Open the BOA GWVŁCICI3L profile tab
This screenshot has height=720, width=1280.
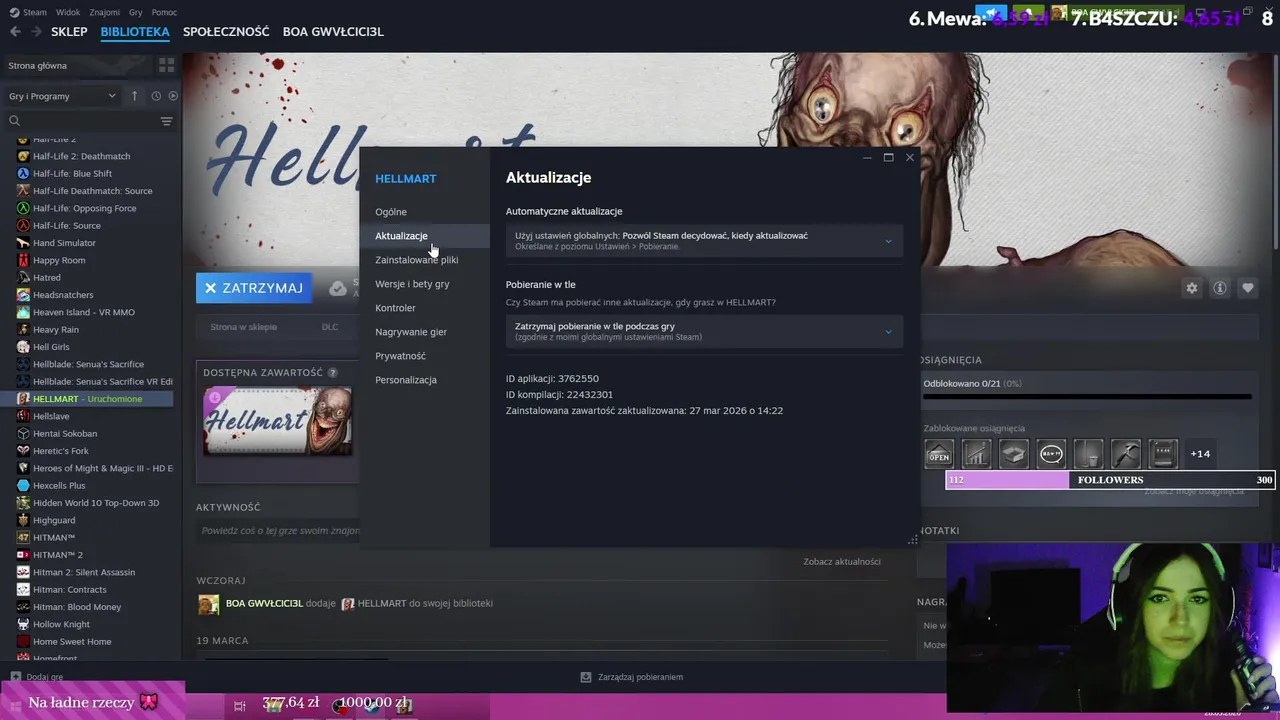click(x=333, y=32)
